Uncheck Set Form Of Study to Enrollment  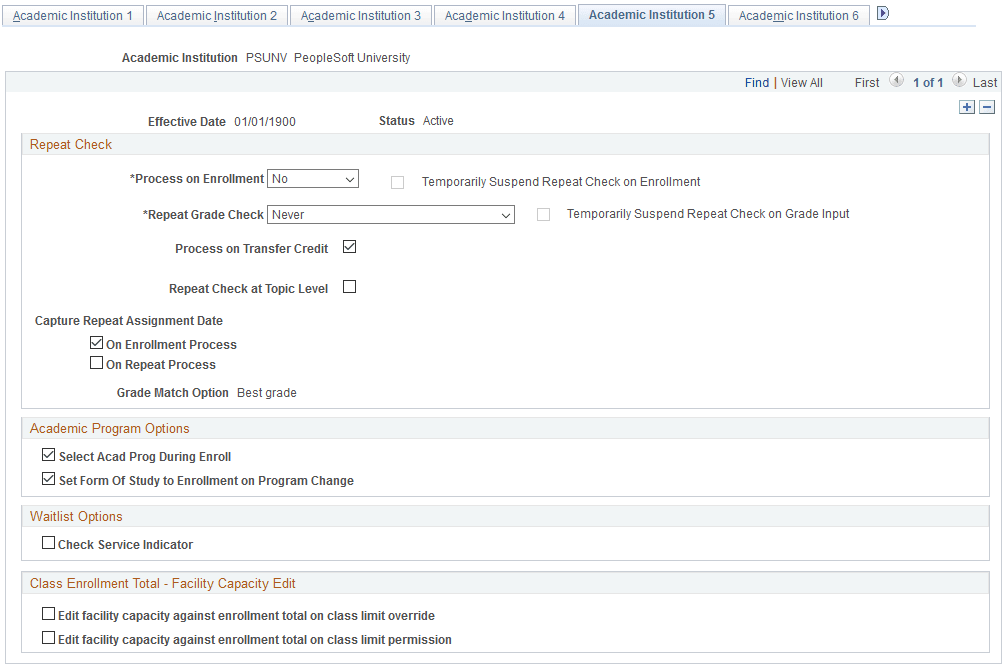click(48, 478)
